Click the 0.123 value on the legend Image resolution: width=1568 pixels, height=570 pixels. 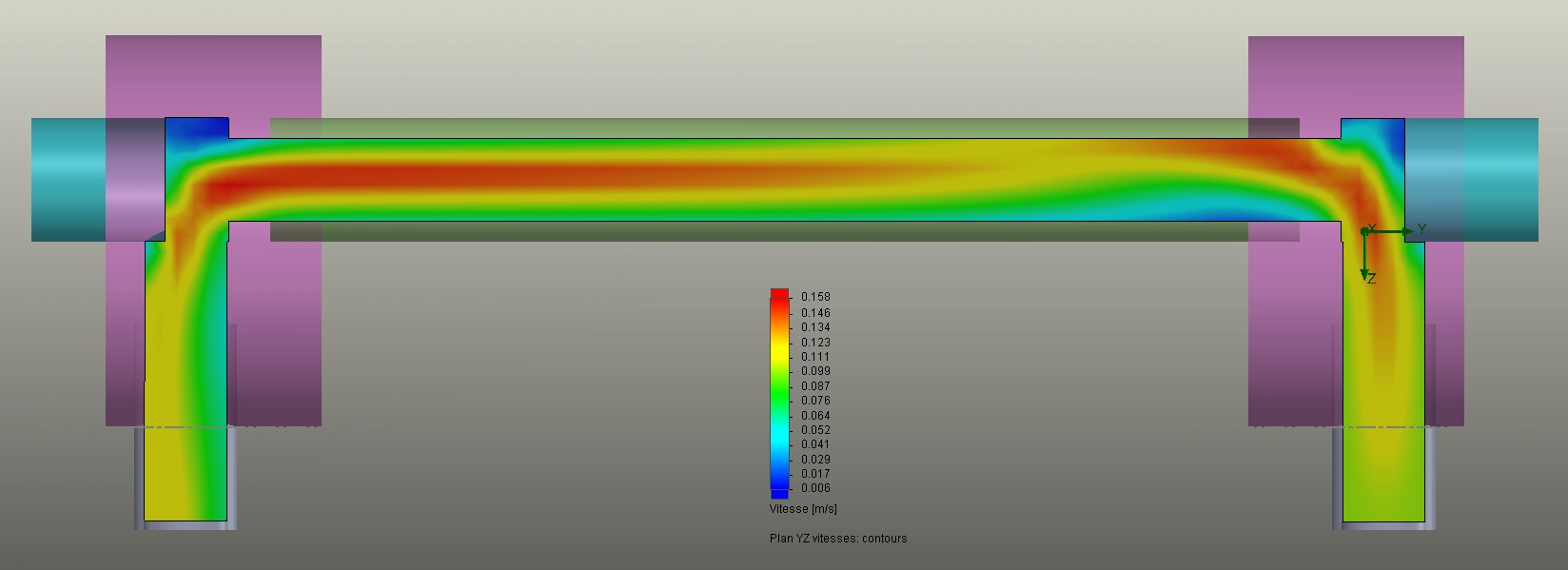click(815, 342)
